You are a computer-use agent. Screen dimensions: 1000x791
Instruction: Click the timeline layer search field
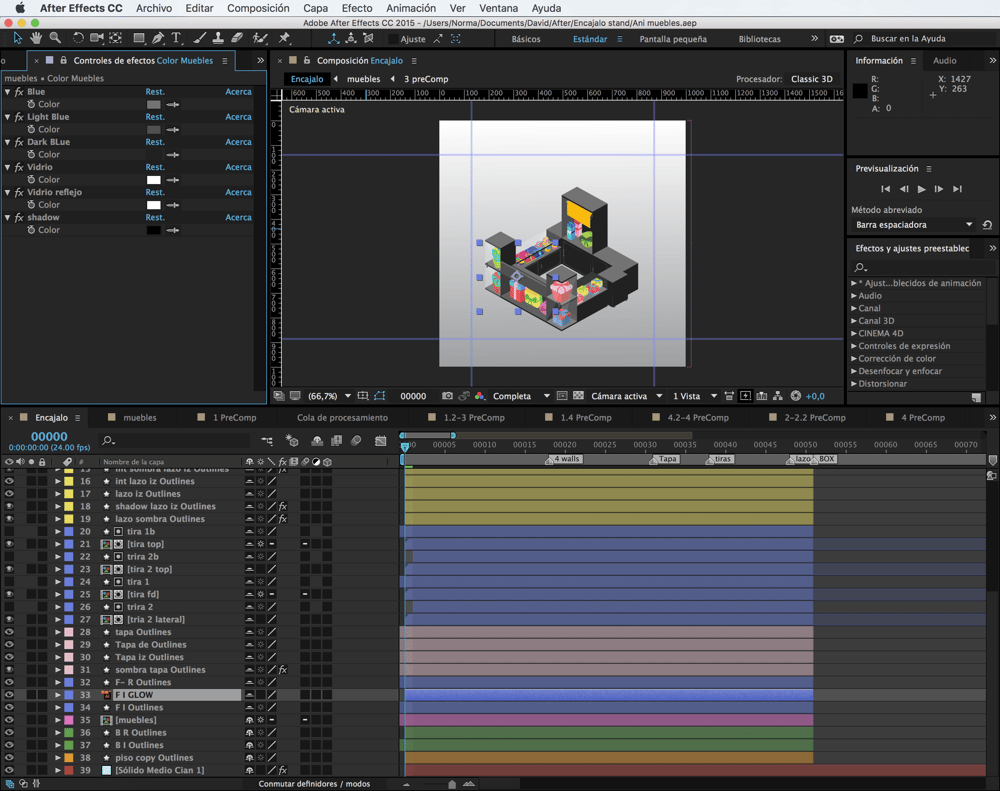coord(175,441)
